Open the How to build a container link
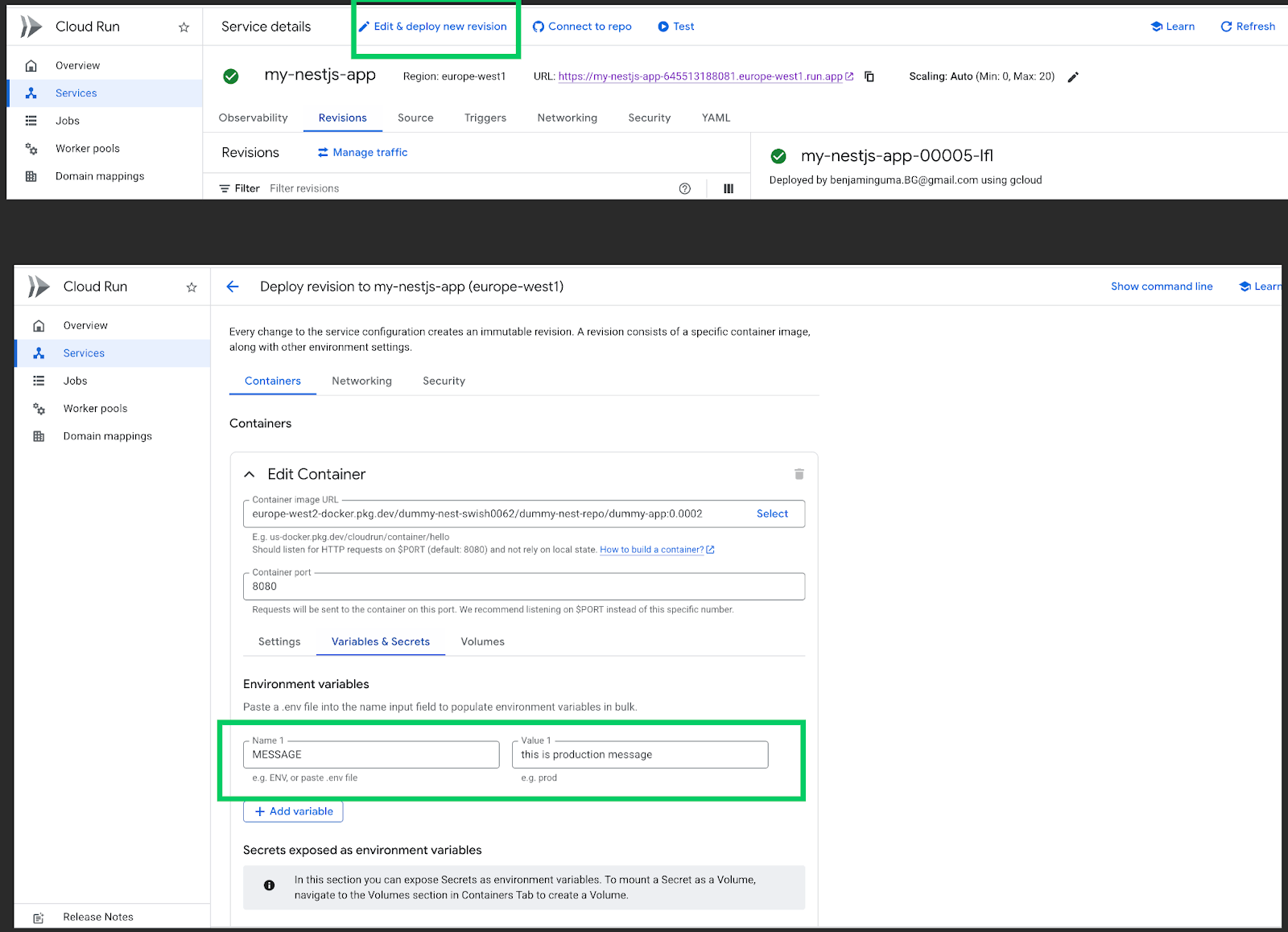1288x932 pixels. tap(657, 550)
